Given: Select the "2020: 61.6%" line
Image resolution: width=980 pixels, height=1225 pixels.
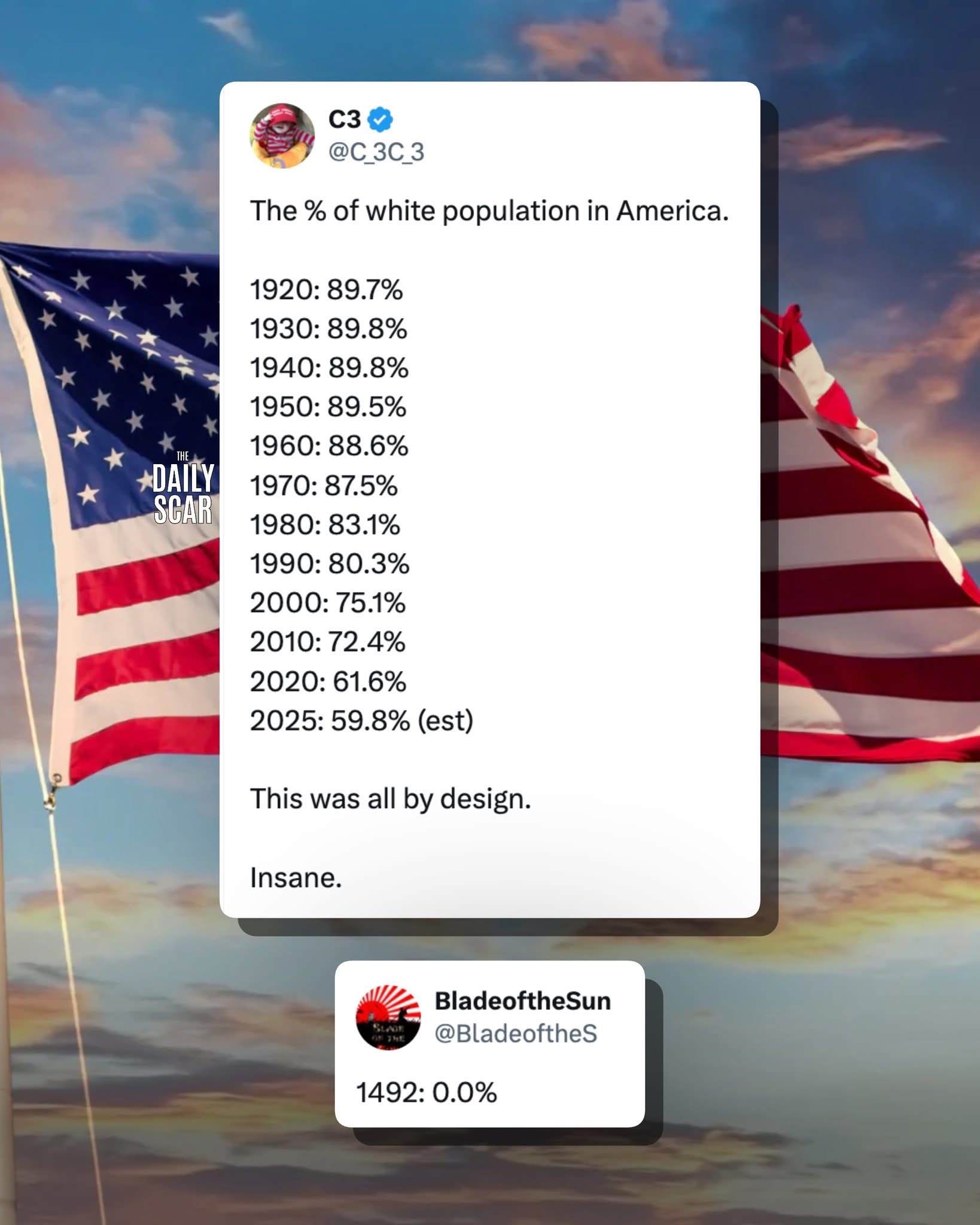Looking at the screenshot, I should pyautogui.click(x=328, y=681).
